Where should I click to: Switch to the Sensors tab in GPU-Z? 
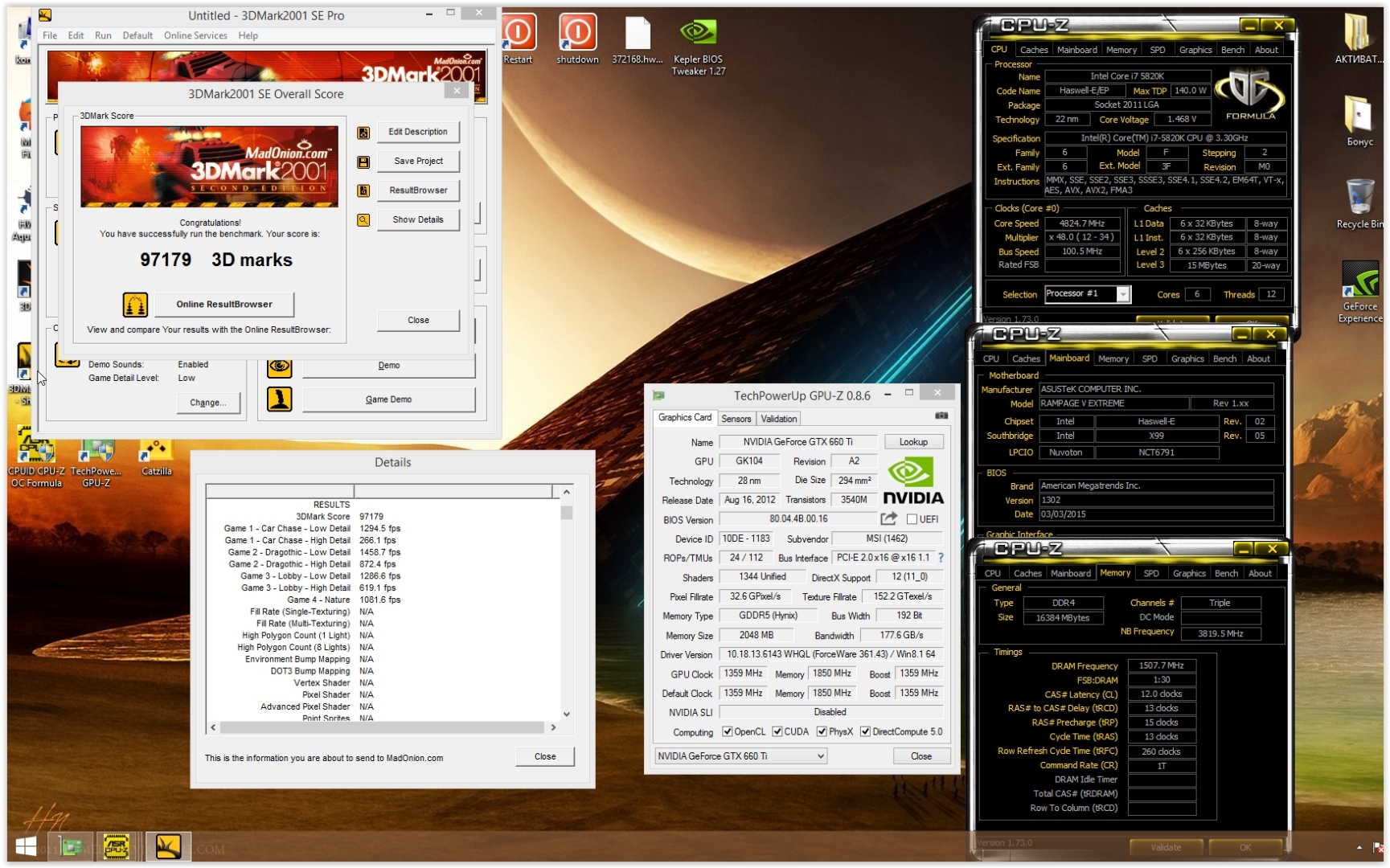click(736, 419)
